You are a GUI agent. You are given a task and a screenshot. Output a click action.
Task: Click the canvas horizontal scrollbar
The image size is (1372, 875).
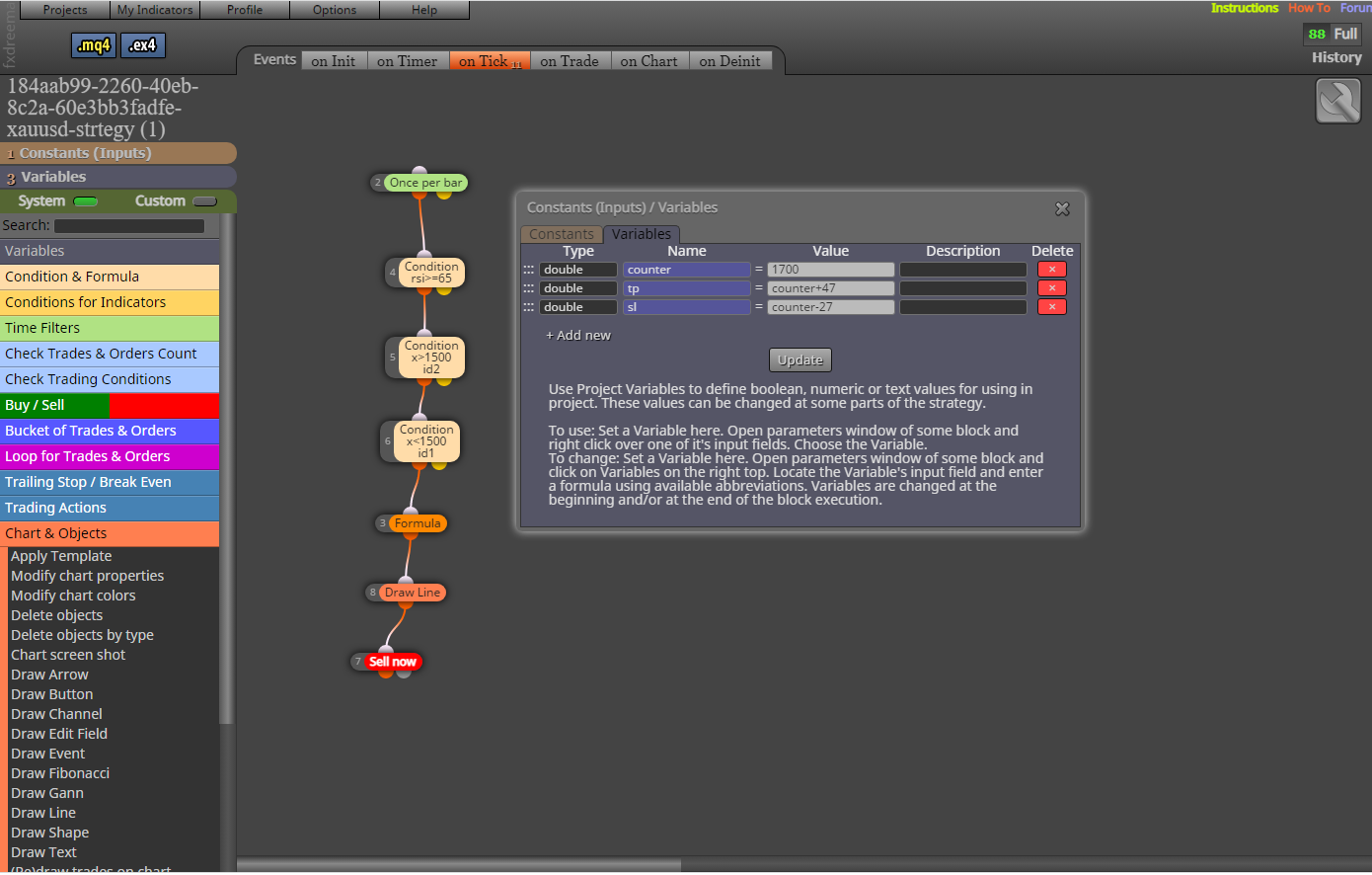[x=459, y=866]
